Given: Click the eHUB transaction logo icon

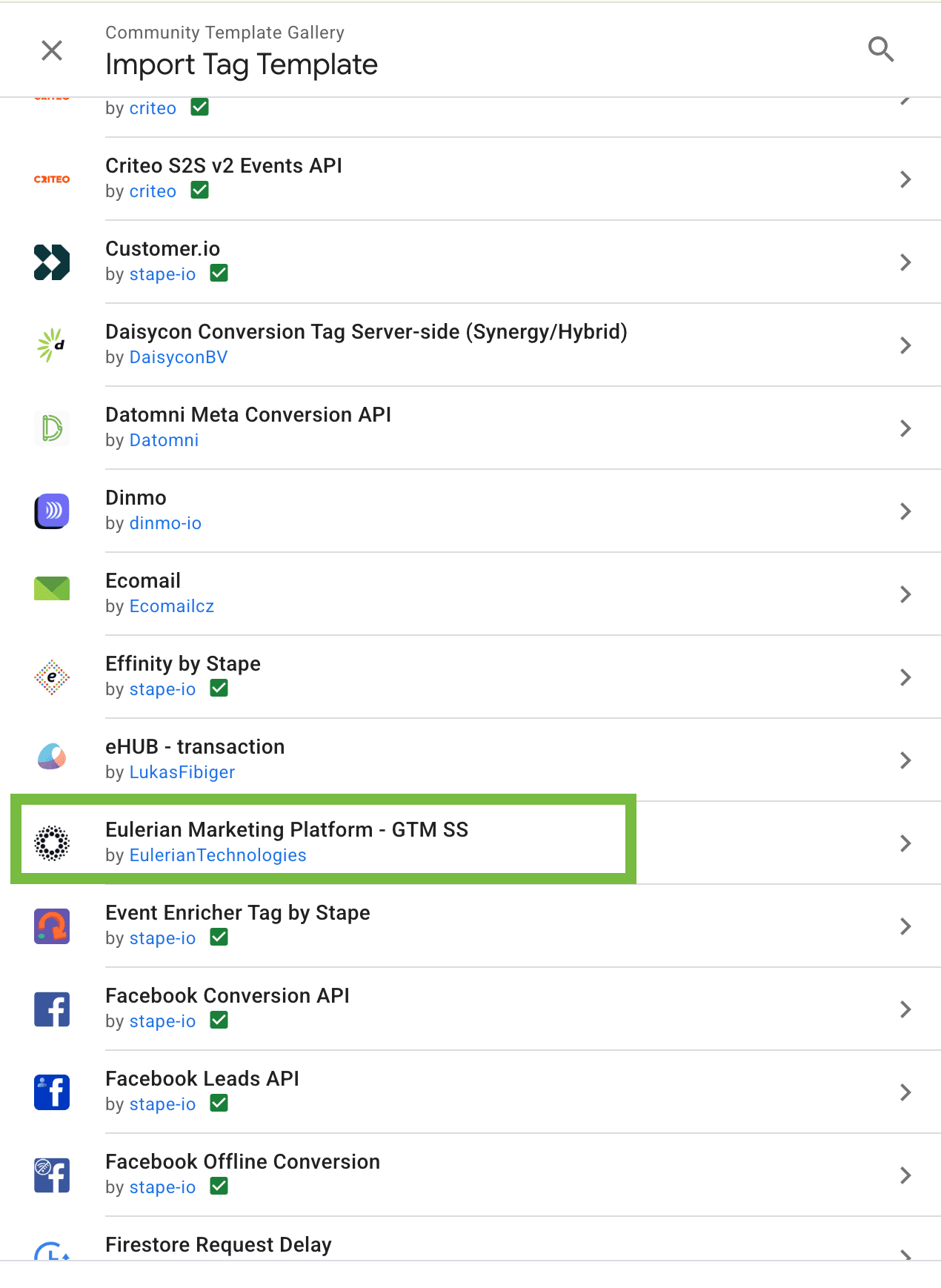Looking at the screenshot, I should [52, 757].
